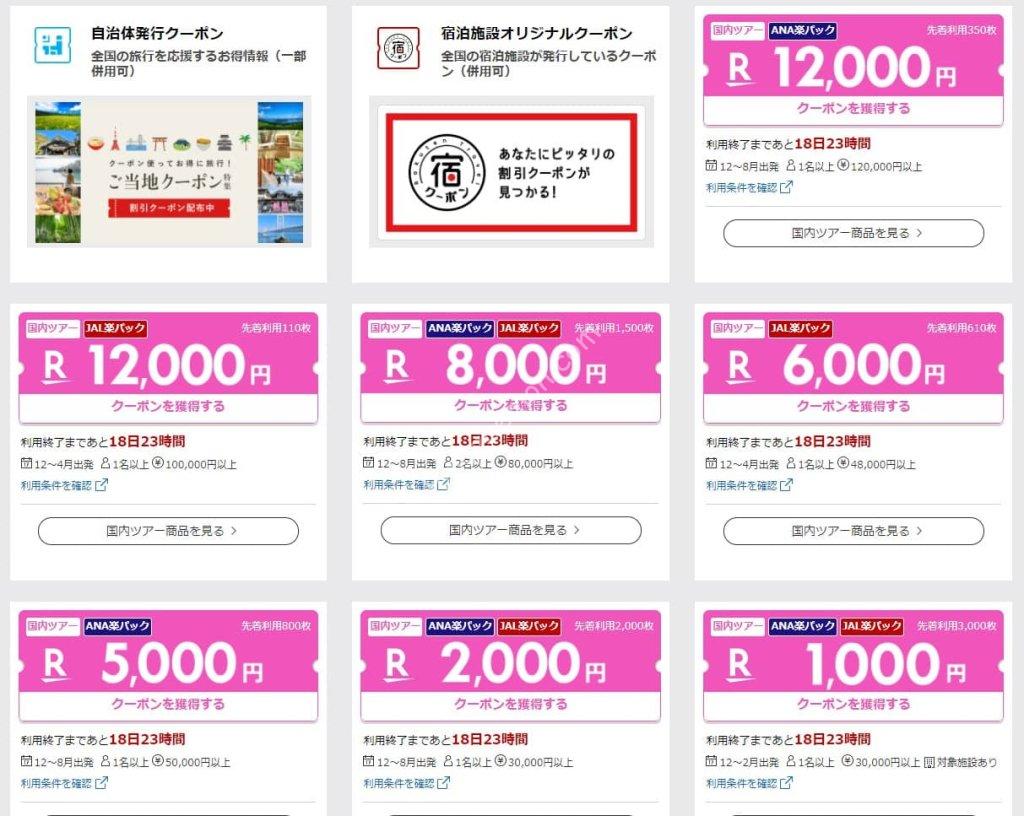Click 国内ツアー商品を見る under ANA 12,000円 coupon
The image size is (1024, 816).
click(x=853, y=233)
